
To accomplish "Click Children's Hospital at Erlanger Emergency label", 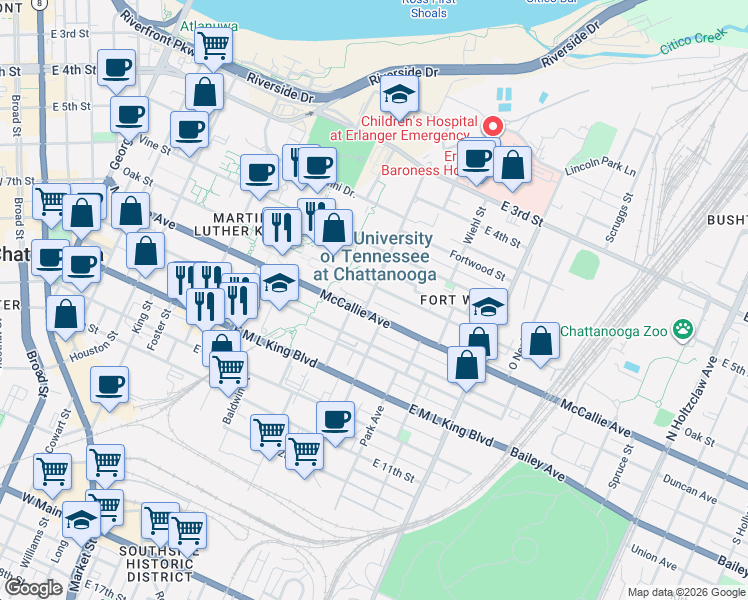I will [404, 128].
